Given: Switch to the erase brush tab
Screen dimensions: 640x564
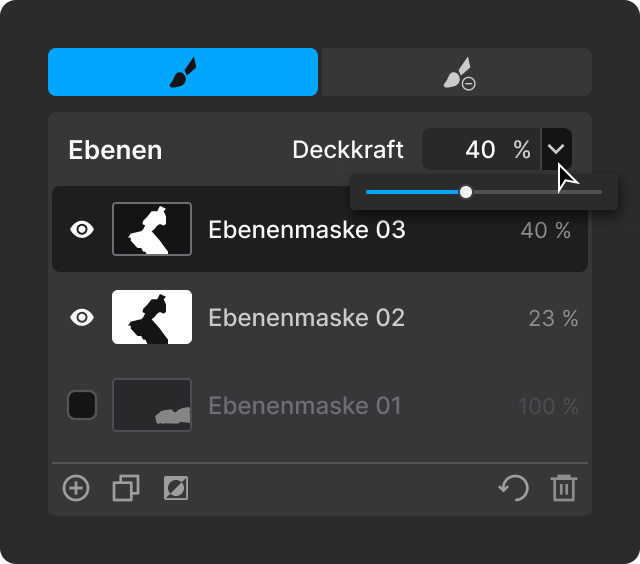Looking at the screenshot, I should point(457,72).
